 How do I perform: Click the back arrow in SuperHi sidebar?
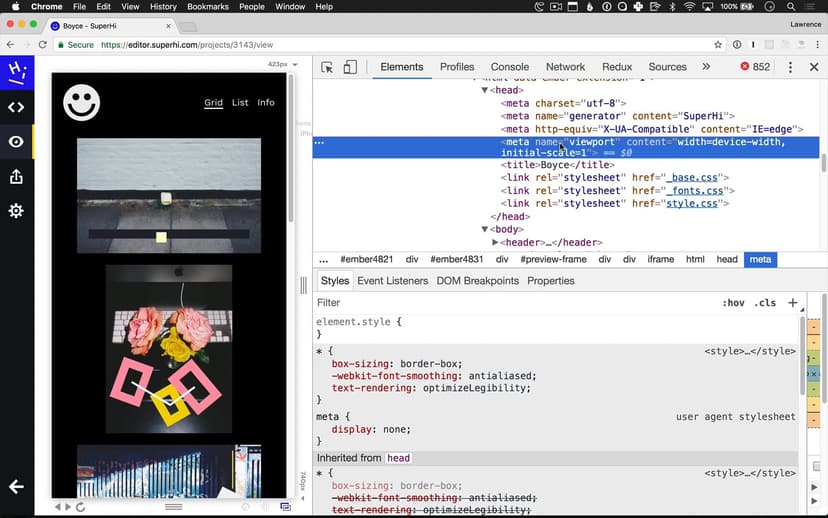click(x=16, y=487)
